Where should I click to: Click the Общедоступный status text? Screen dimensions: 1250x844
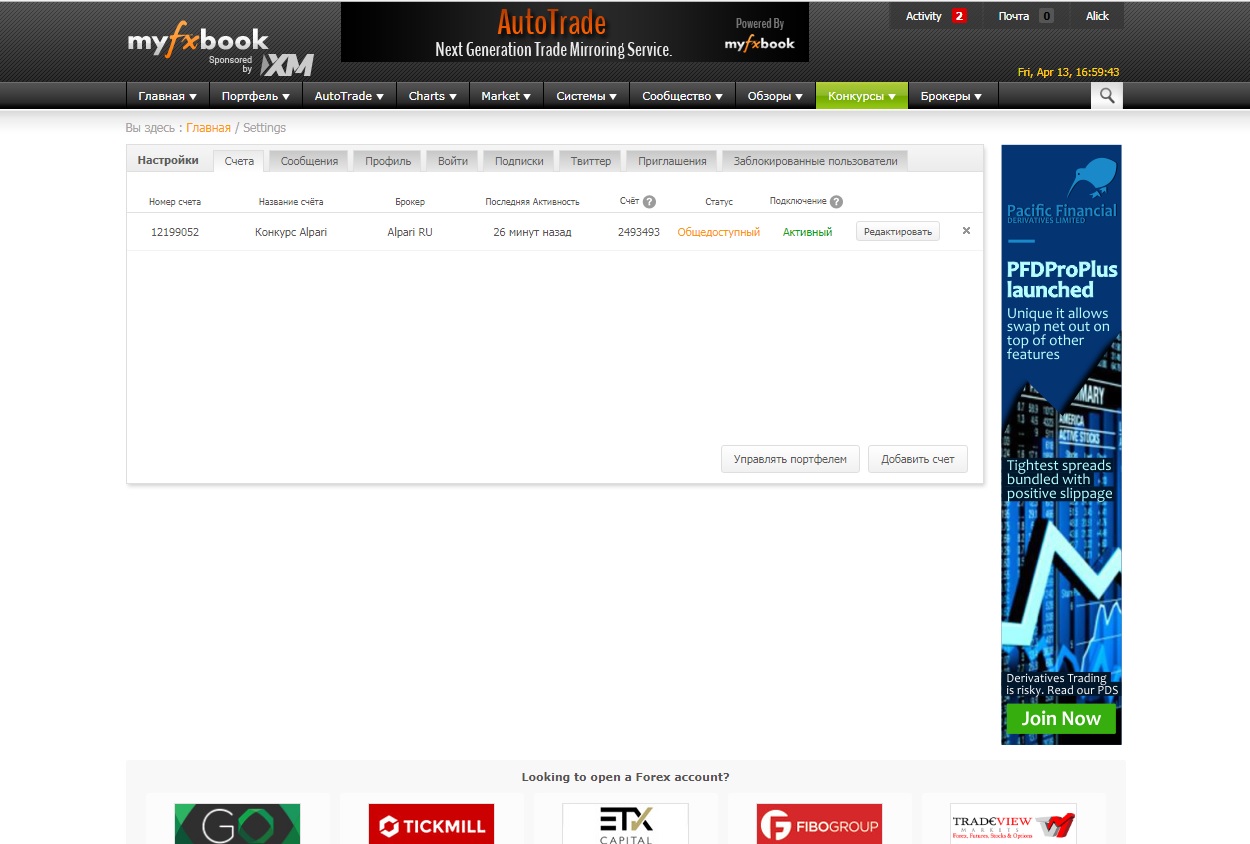coord(719,232)
